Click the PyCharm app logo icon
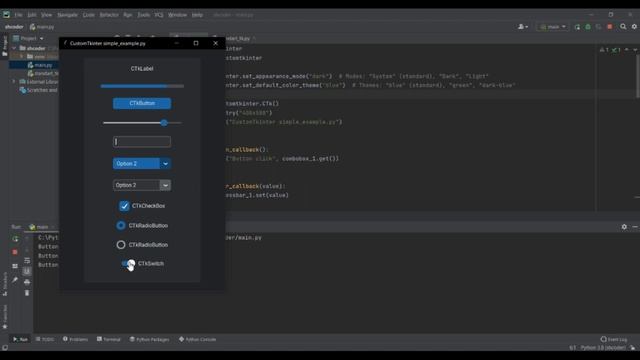The height and width of the screenshot is (360, 640). coord(7,15)
